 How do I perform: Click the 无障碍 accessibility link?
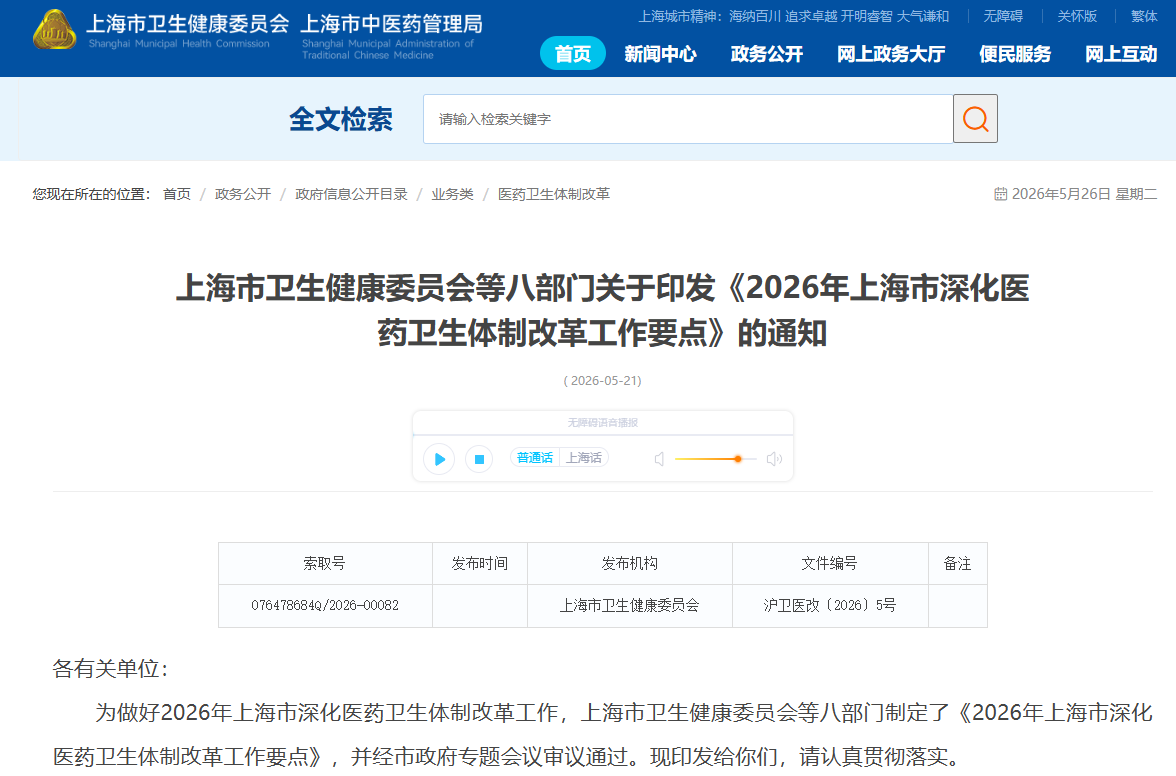pyautogui.click(x=1003, y=16)
